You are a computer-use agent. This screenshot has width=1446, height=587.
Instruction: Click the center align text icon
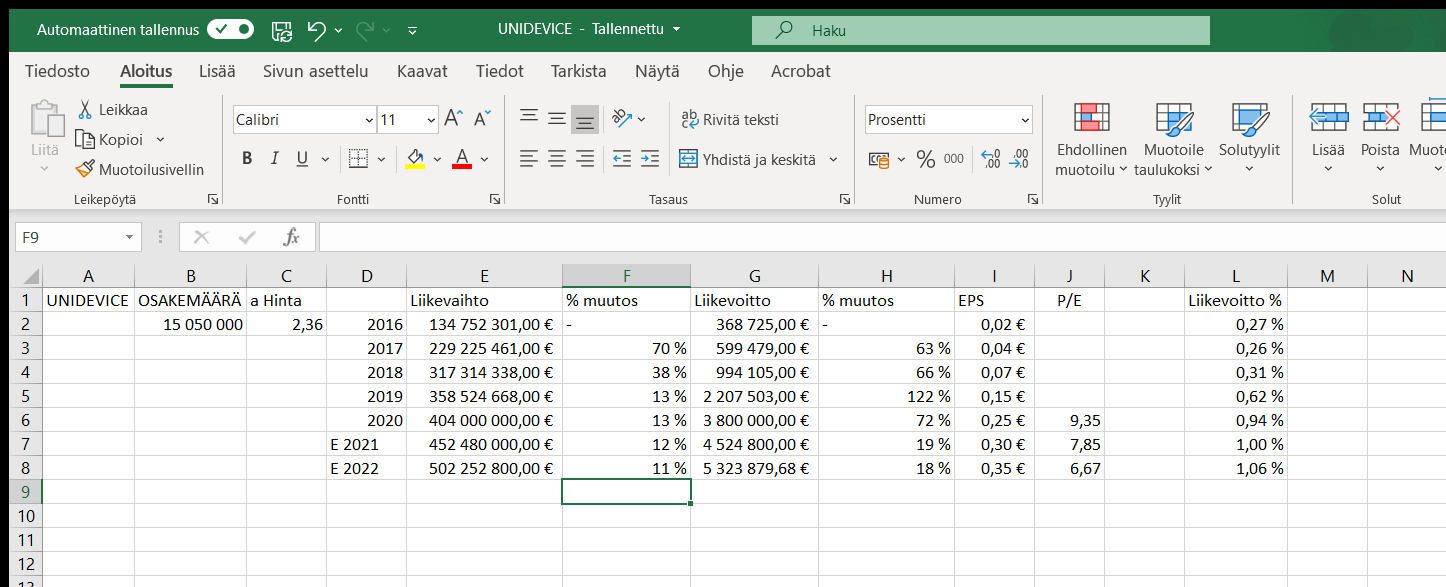point(557,159)
